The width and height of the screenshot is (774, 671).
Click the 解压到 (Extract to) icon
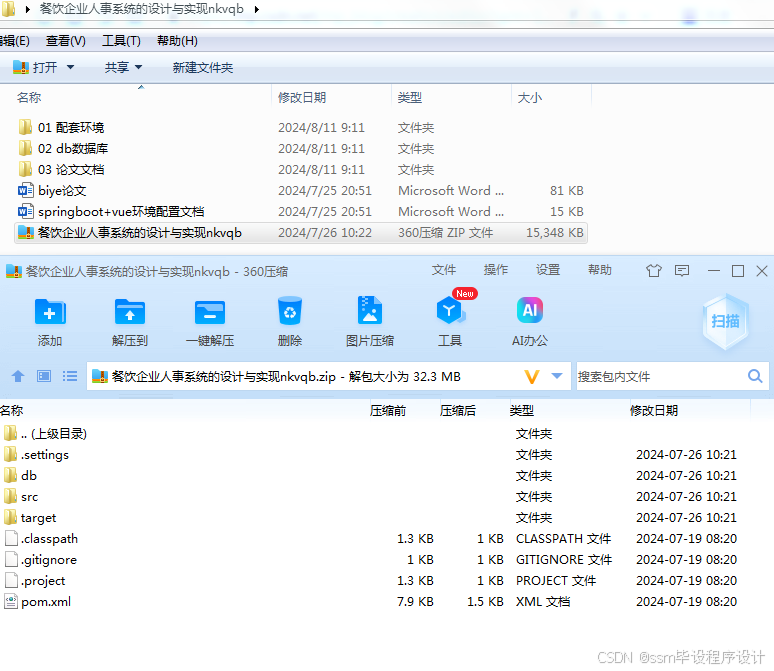coord(130,312)
